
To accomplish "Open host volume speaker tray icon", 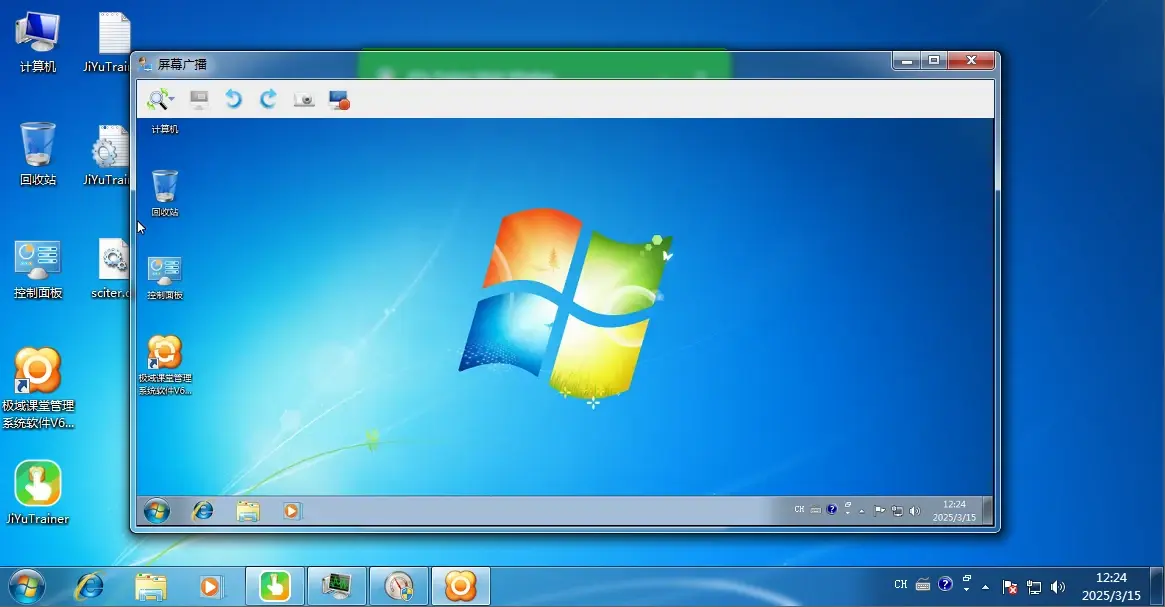I will [x=1059, y=587].
